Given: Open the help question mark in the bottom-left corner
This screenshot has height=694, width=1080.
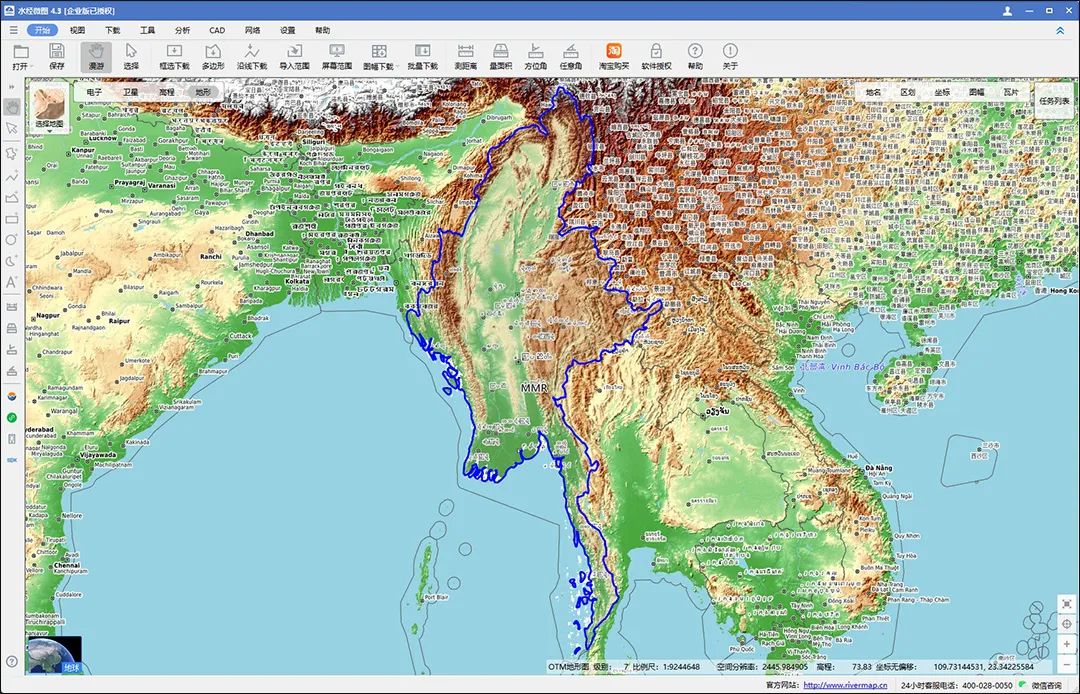Looking at the screenshot, I should tap(12, 662).
